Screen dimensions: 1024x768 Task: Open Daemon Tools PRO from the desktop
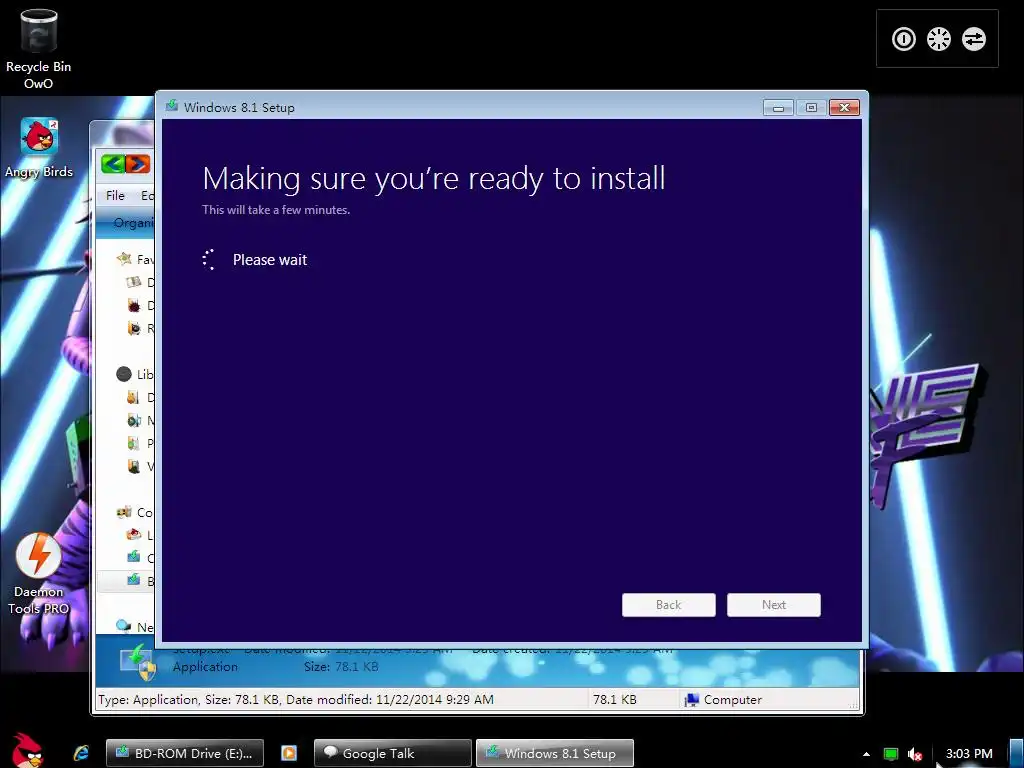[x=39, y=575]
